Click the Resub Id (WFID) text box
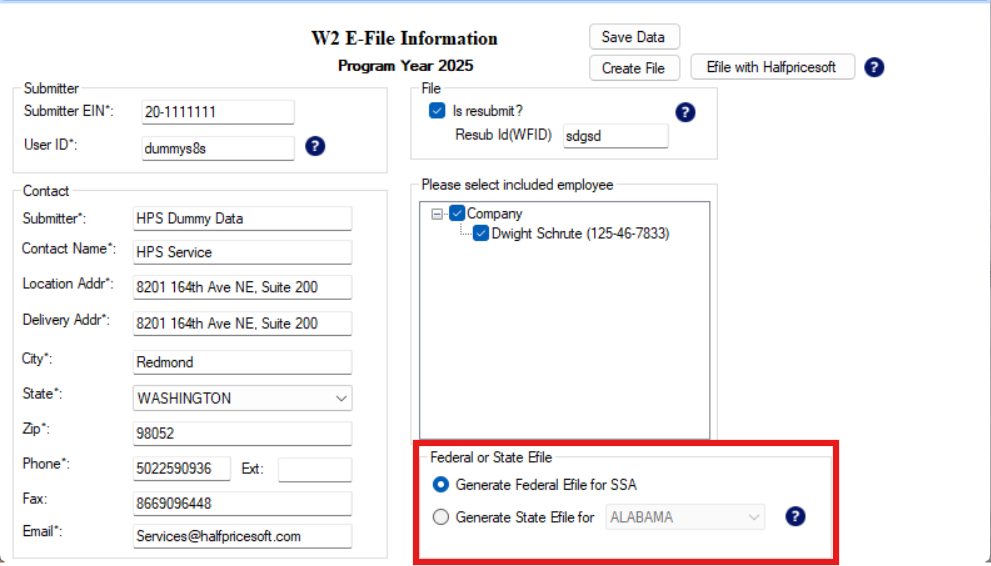 [x=614, y=136]
